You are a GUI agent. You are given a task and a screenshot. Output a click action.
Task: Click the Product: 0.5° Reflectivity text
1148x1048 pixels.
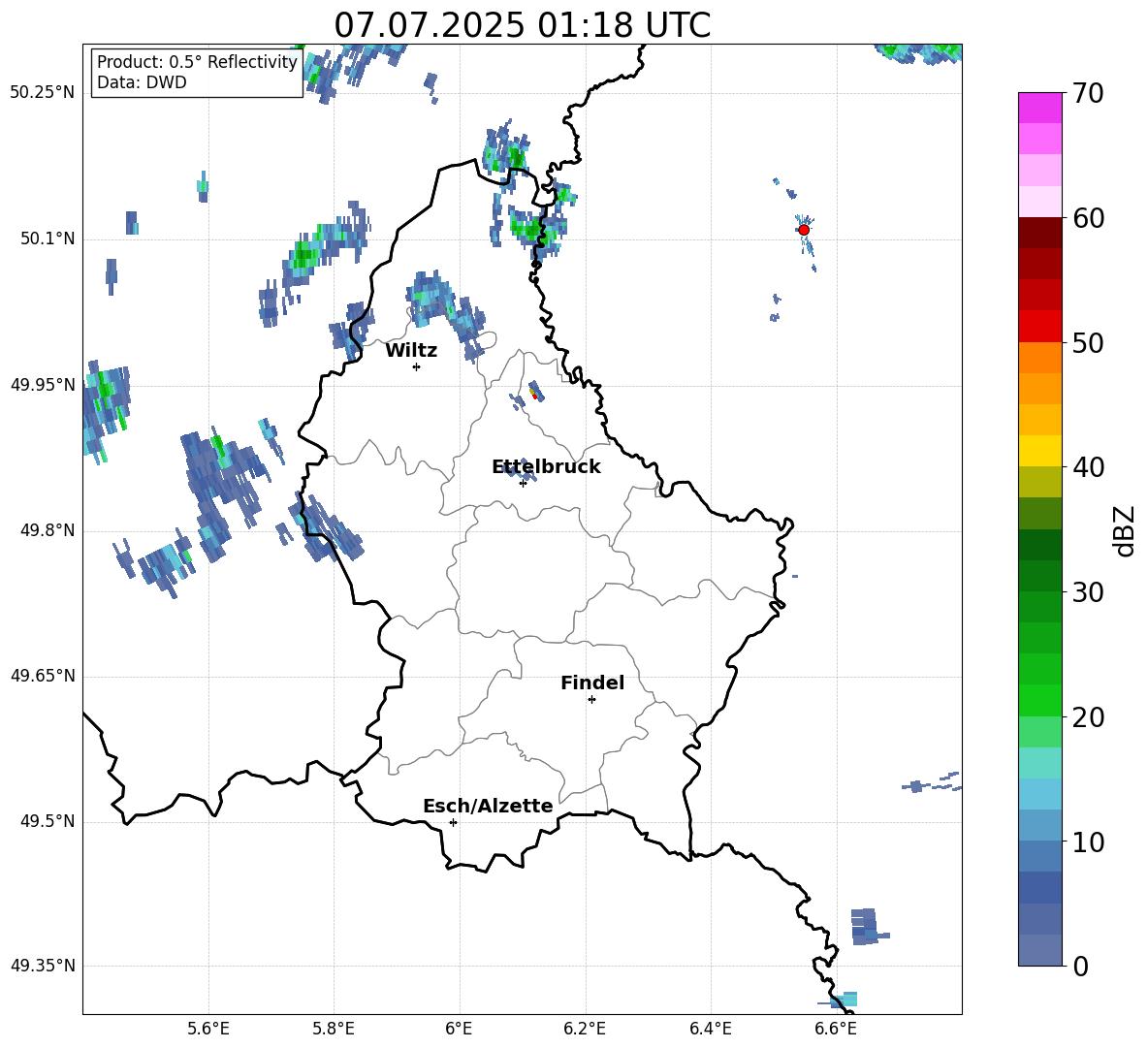(x=197, y=62)
